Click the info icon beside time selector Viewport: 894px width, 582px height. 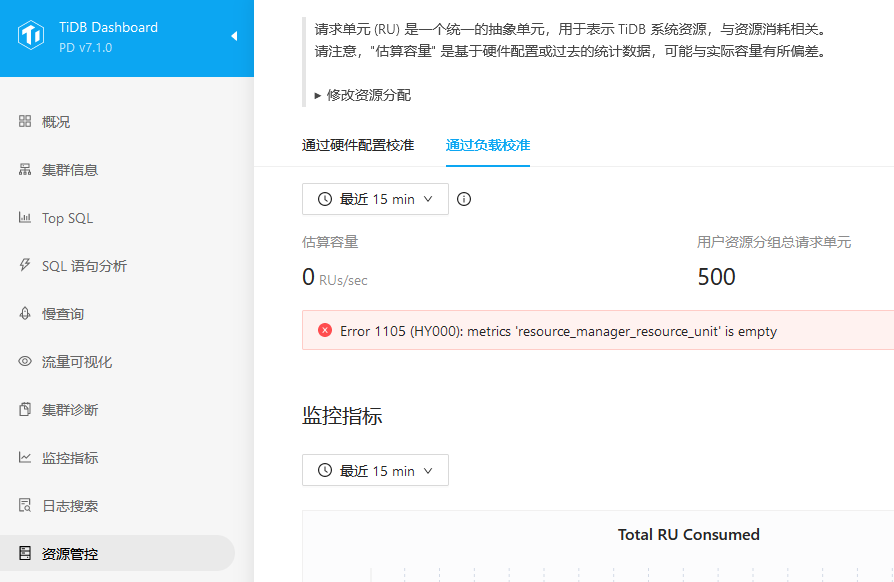[x=464, y=199]
